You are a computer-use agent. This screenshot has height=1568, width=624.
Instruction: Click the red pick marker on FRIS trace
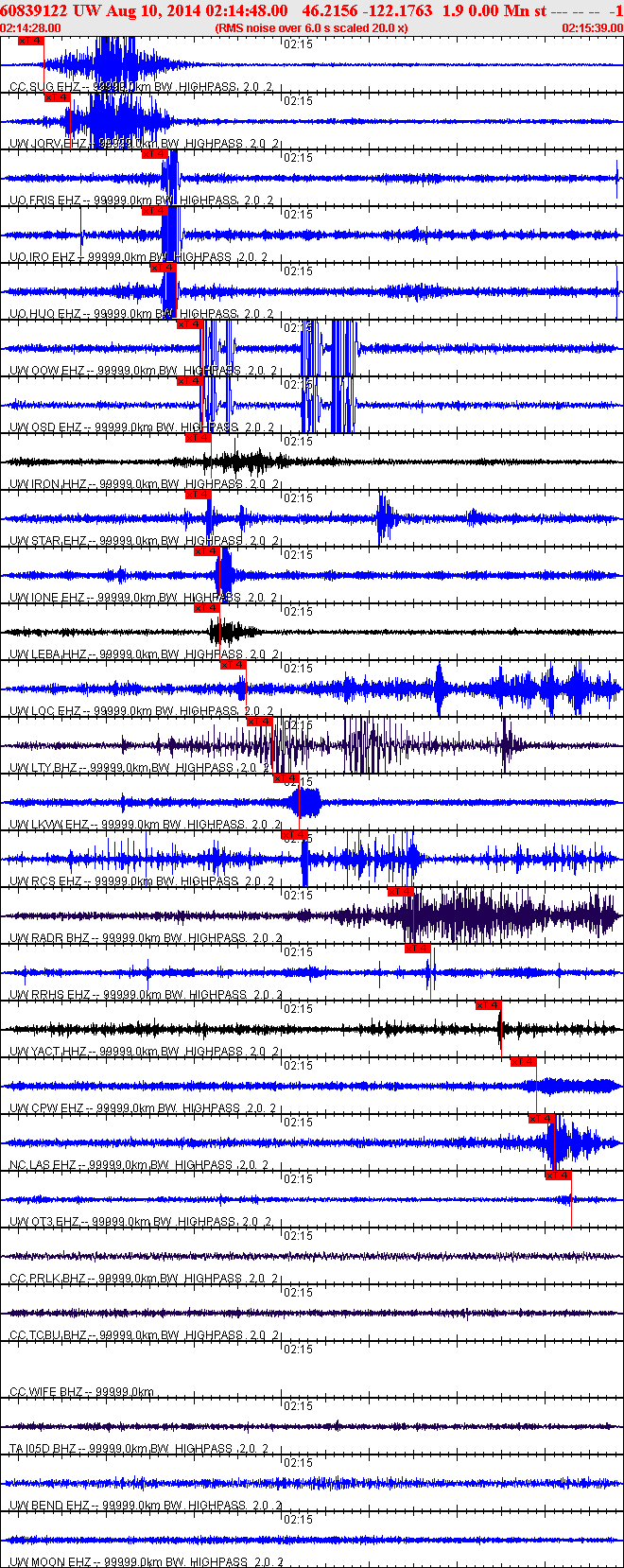[x=155, y=154]
